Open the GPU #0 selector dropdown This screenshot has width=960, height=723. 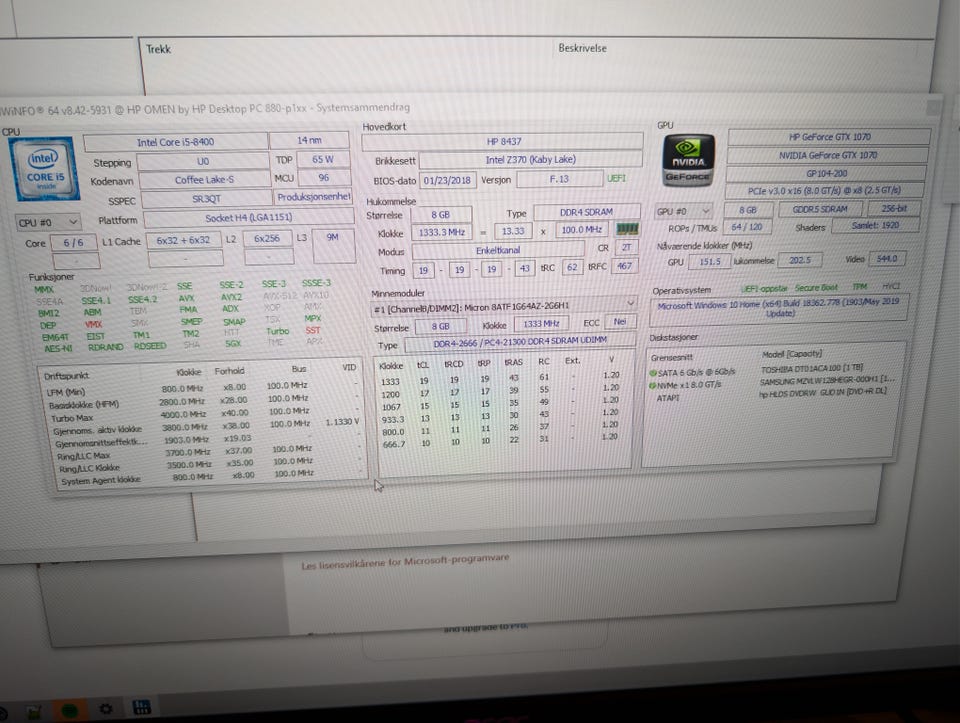[x=684, y=211]
